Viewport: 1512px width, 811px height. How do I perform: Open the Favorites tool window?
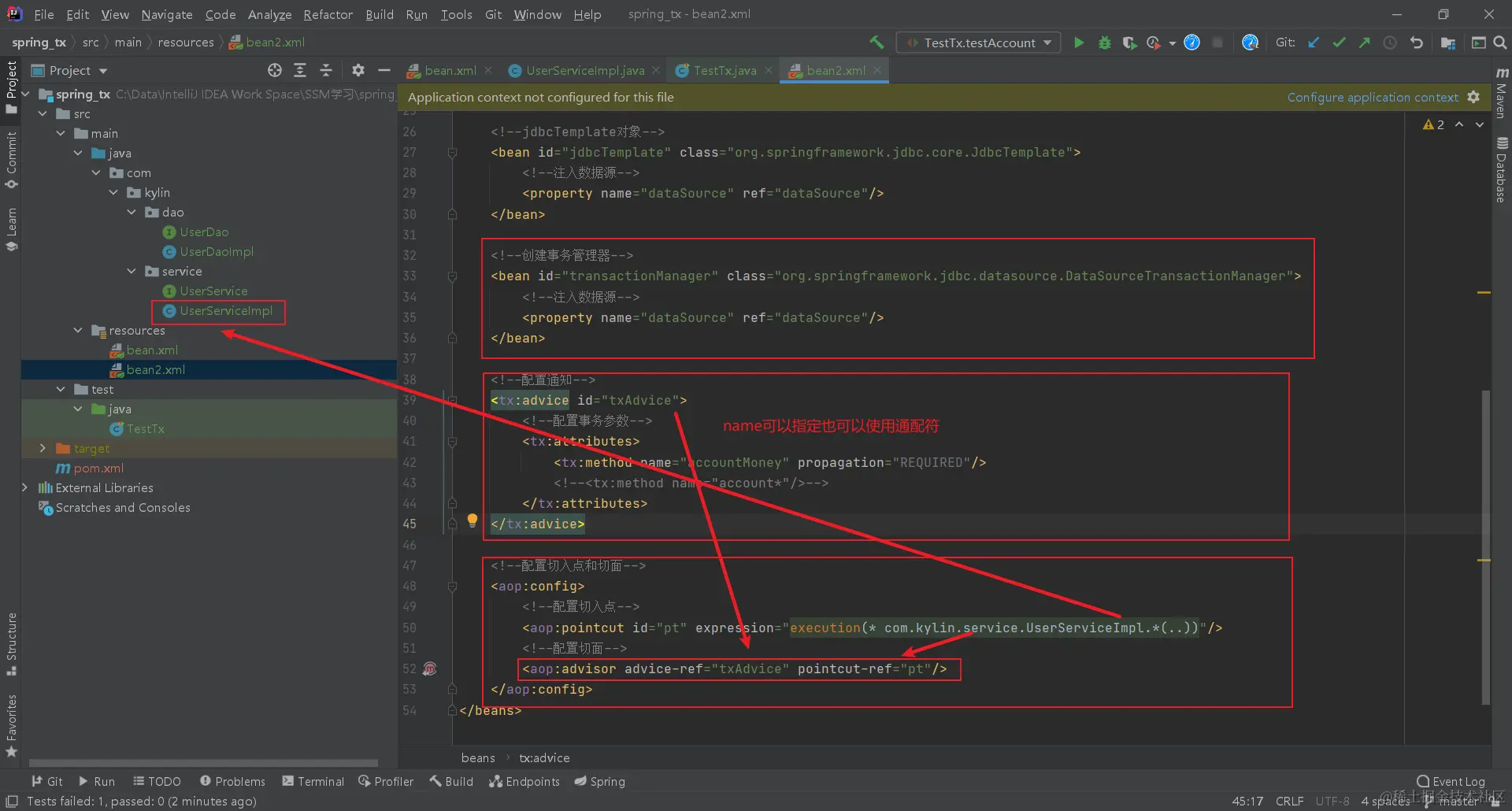coord(11,725)
